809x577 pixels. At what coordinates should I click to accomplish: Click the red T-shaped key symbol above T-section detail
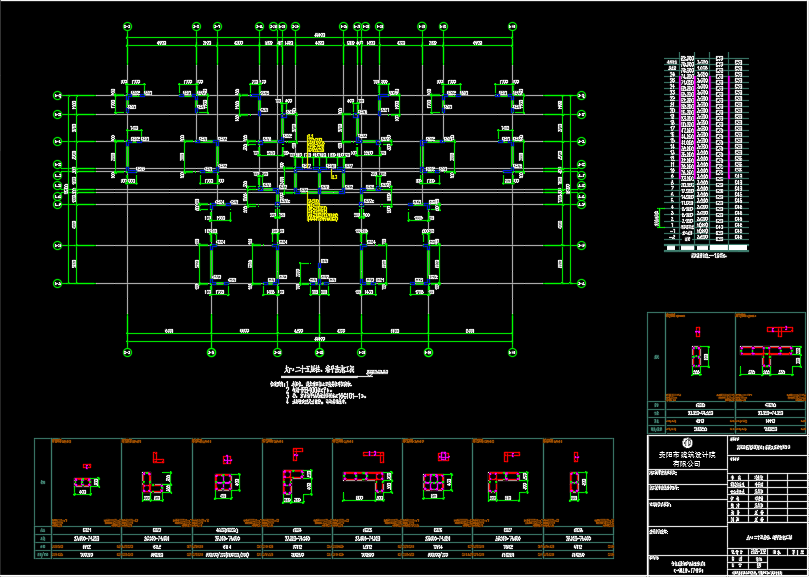(780, 330)
